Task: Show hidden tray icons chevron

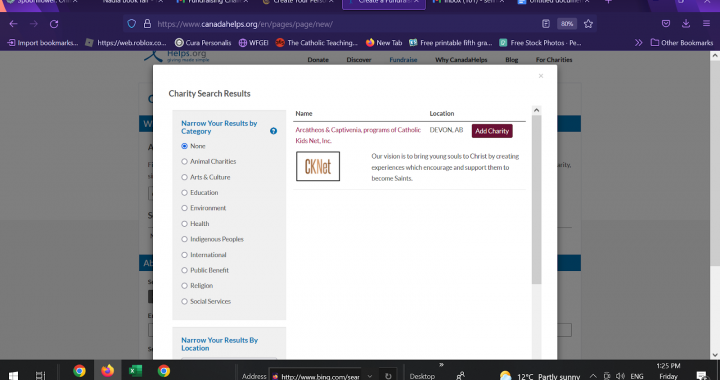Action: (593, 376)
